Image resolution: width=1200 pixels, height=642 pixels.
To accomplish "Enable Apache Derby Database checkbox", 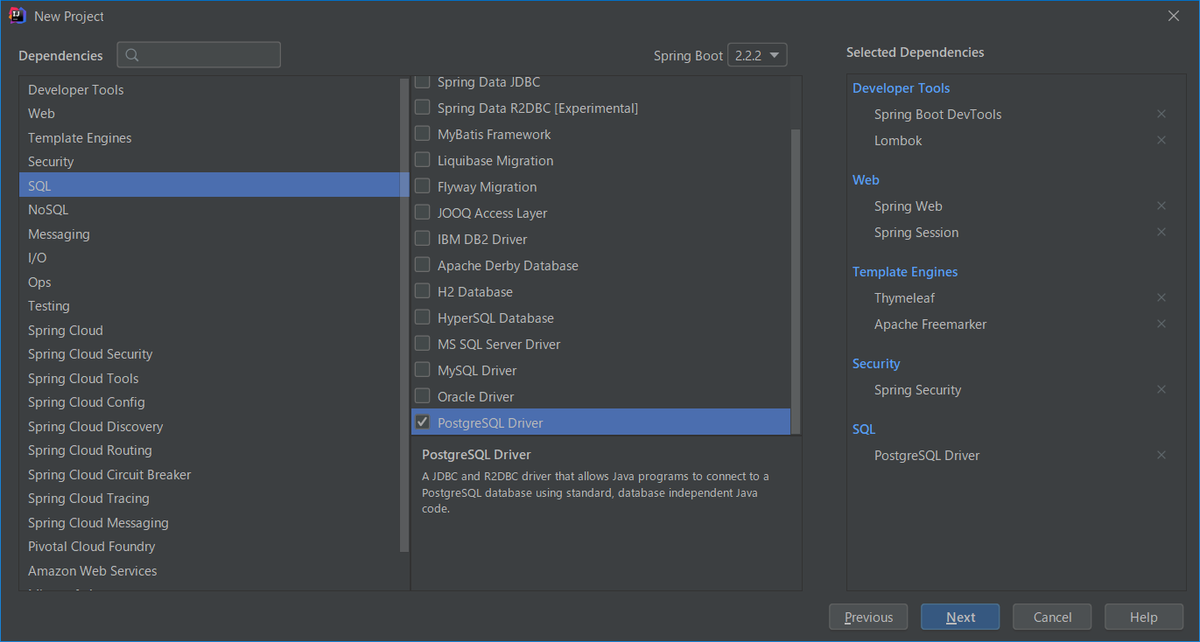I will 422,265.
